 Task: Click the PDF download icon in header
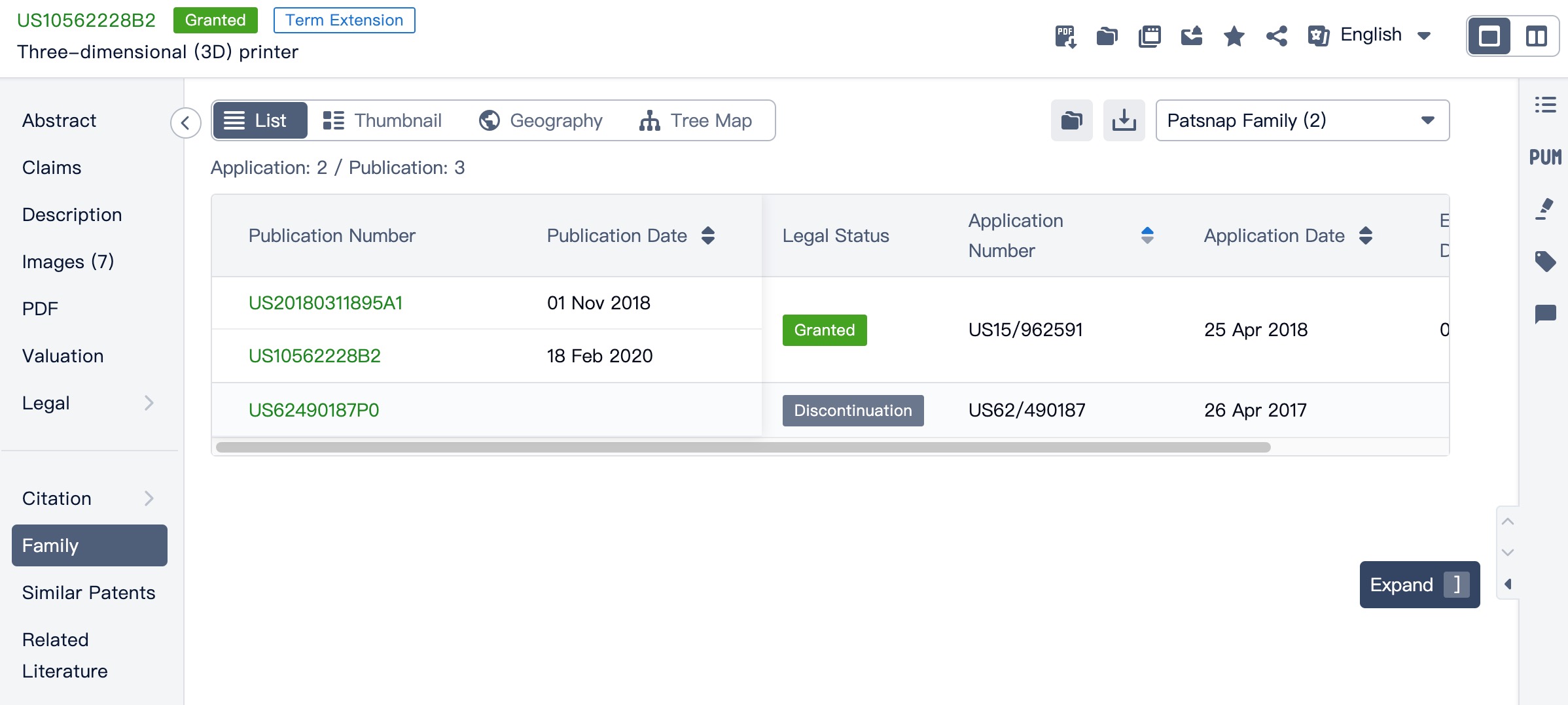(x=1065, y=36)
